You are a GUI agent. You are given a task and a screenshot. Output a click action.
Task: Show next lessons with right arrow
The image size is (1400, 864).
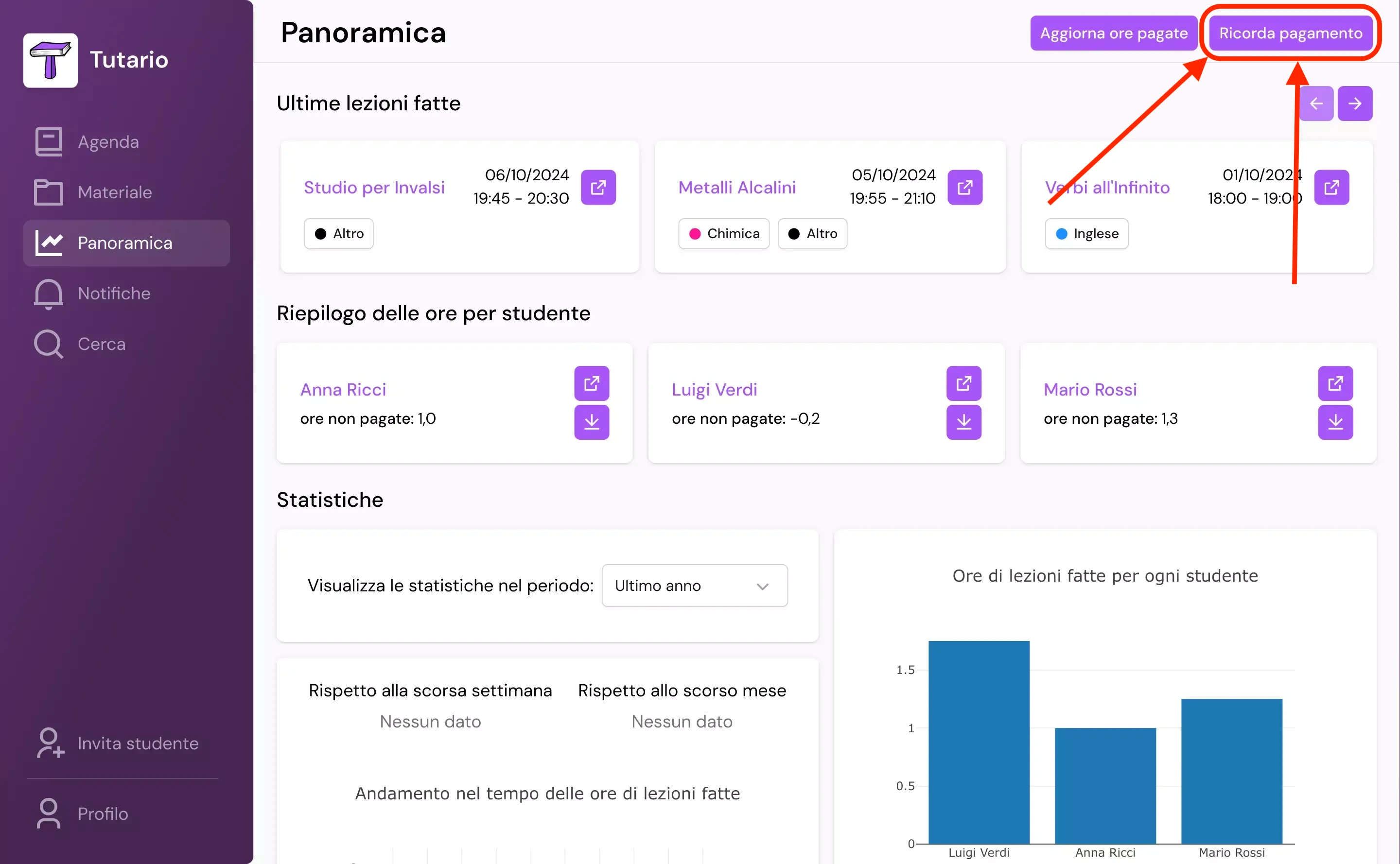pyautogui.click(x=1354, y=104)
